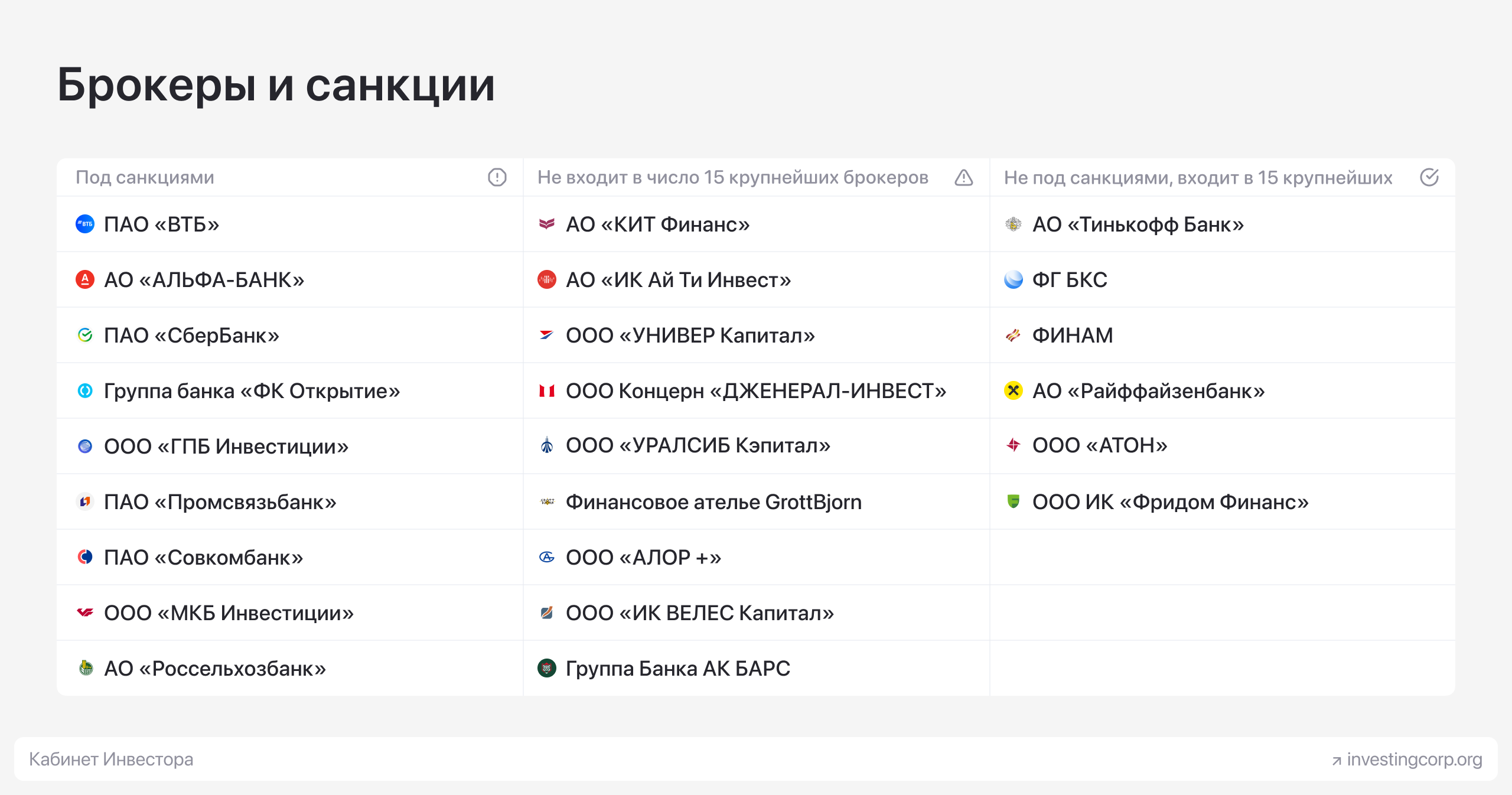Click the text АО «АЛЬФА-БАНК»
Viewport: 1512px width, 795px height.
point(204,280)
